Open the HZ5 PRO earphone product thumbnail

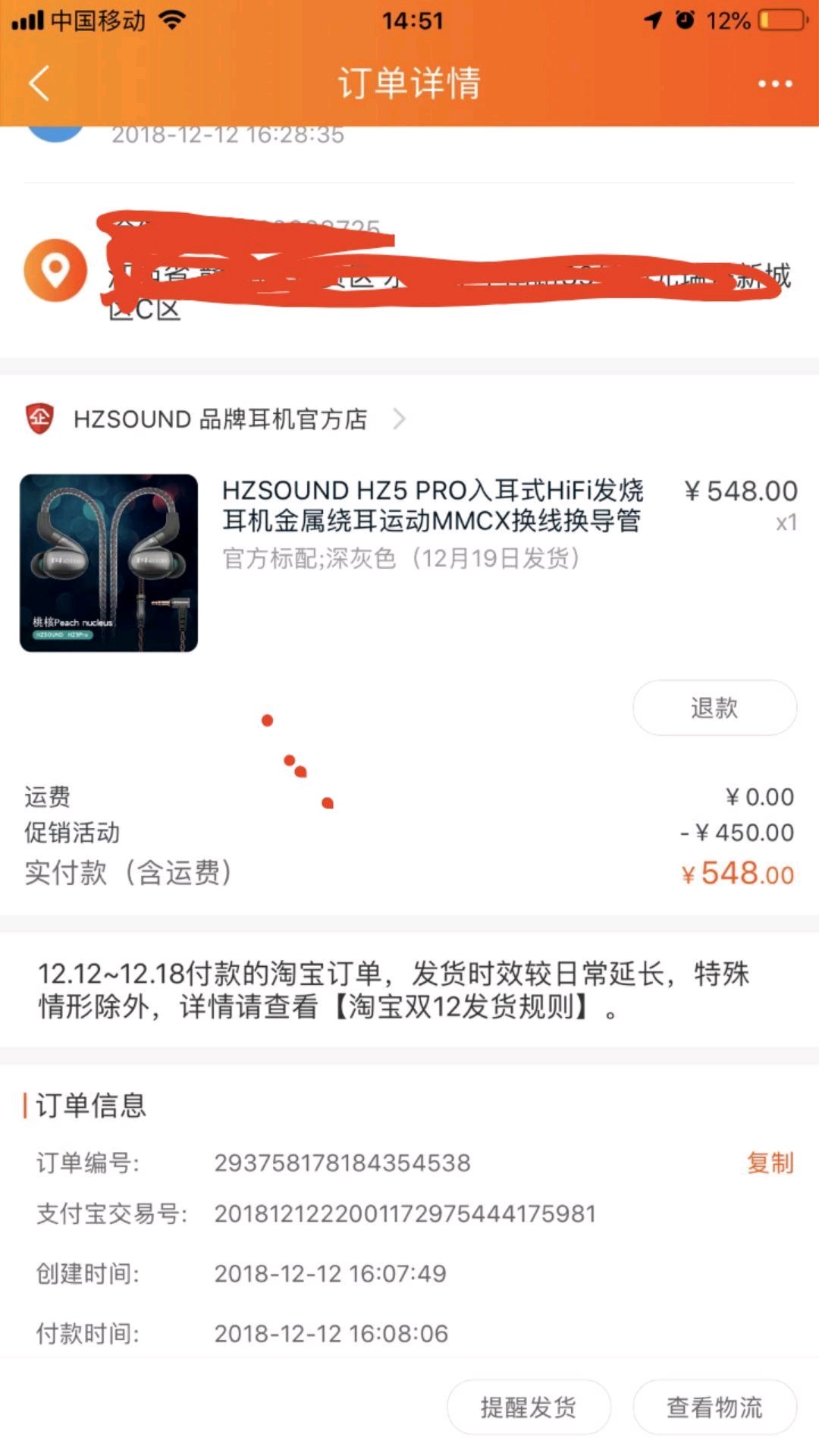(x=109, y=563)
